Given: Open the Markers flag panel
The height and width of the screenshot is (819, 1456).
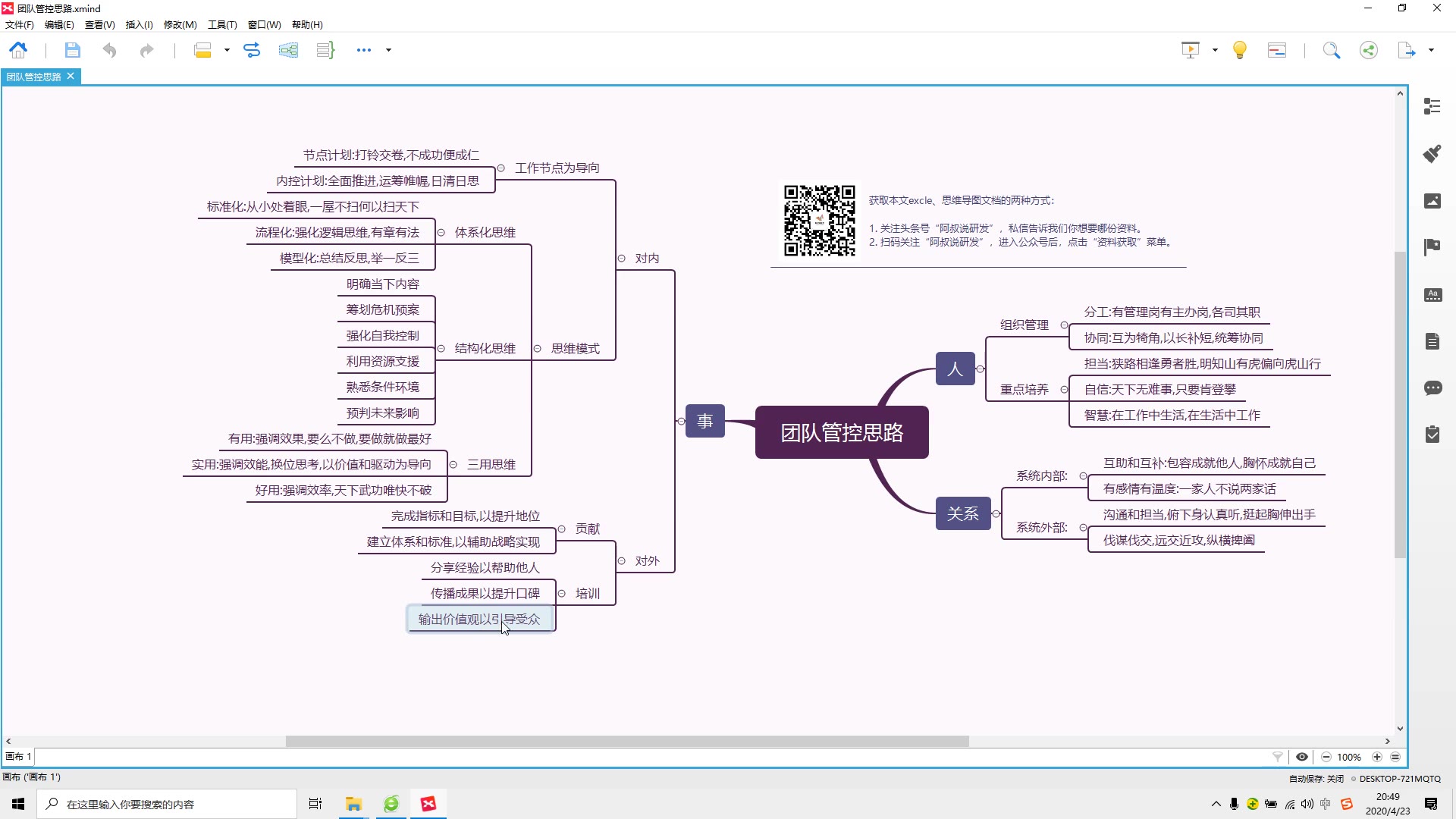Looking at the screenshot, I should [1432, 247].
